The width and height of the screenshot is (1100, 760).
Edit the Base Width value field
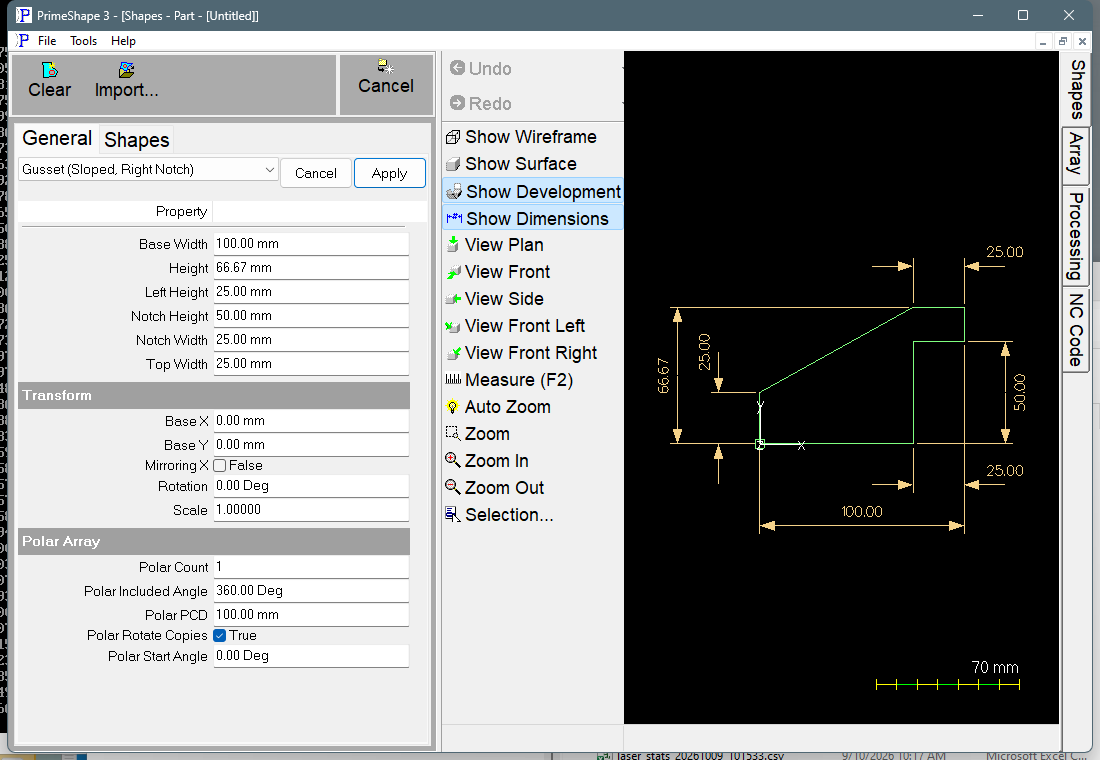(x=311, y=244)
